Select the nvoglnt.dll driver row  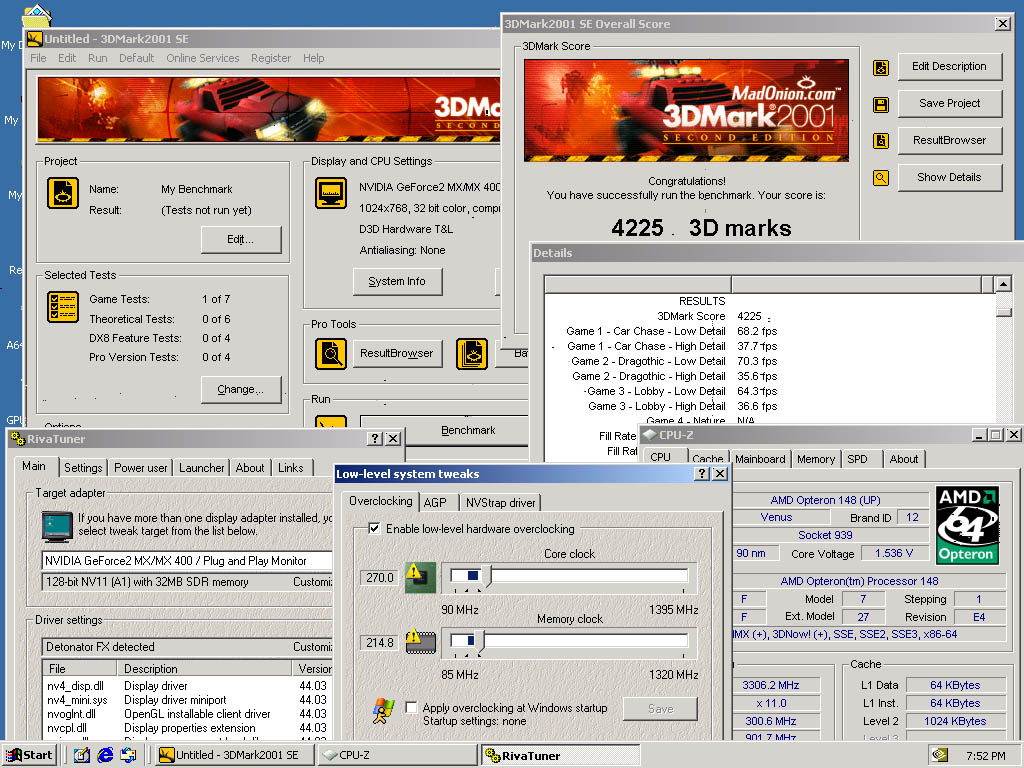187,714
